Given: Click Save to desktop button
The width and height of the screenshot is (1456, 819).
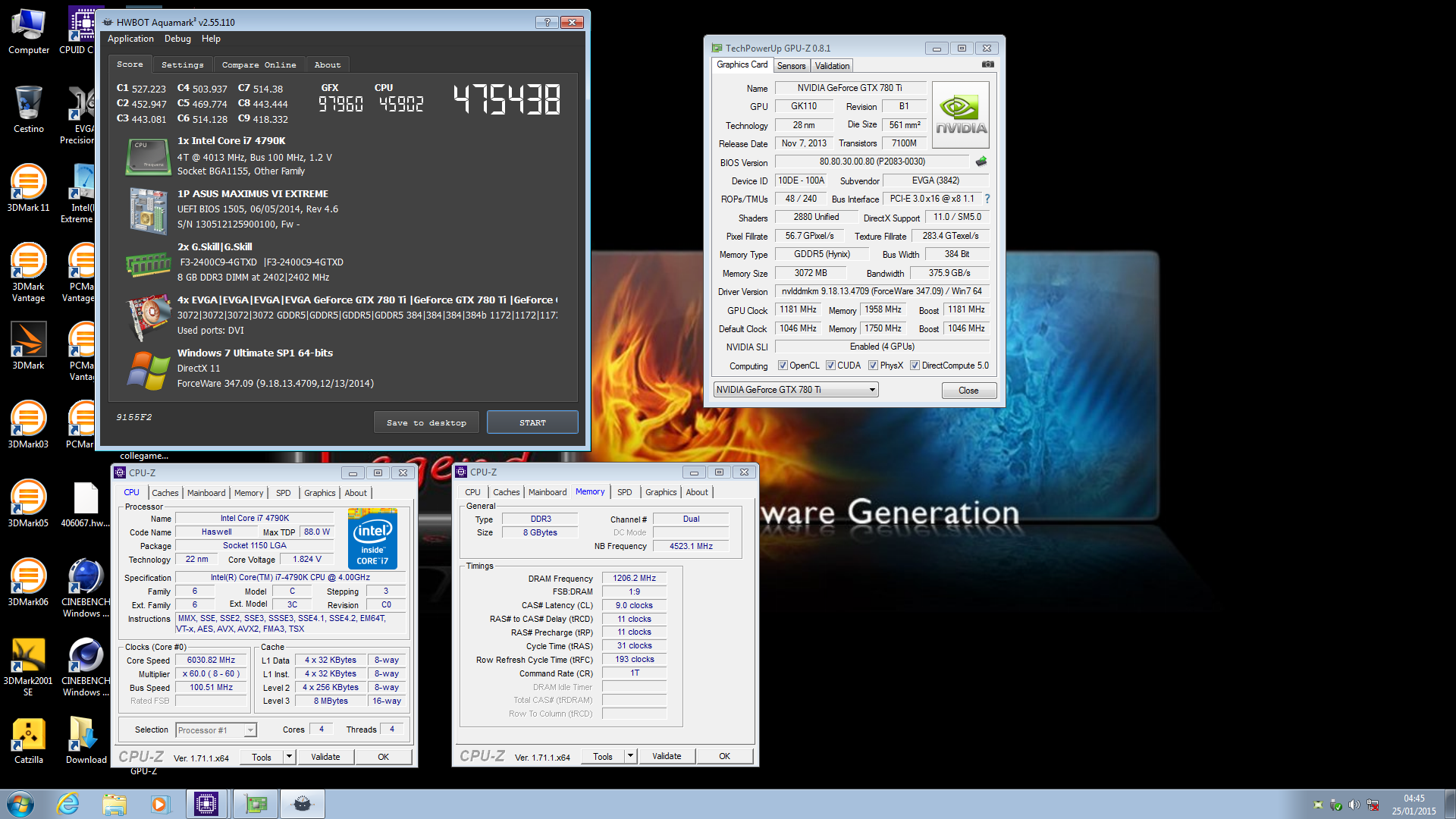Looking at the screenshot, I should (426, 423).
